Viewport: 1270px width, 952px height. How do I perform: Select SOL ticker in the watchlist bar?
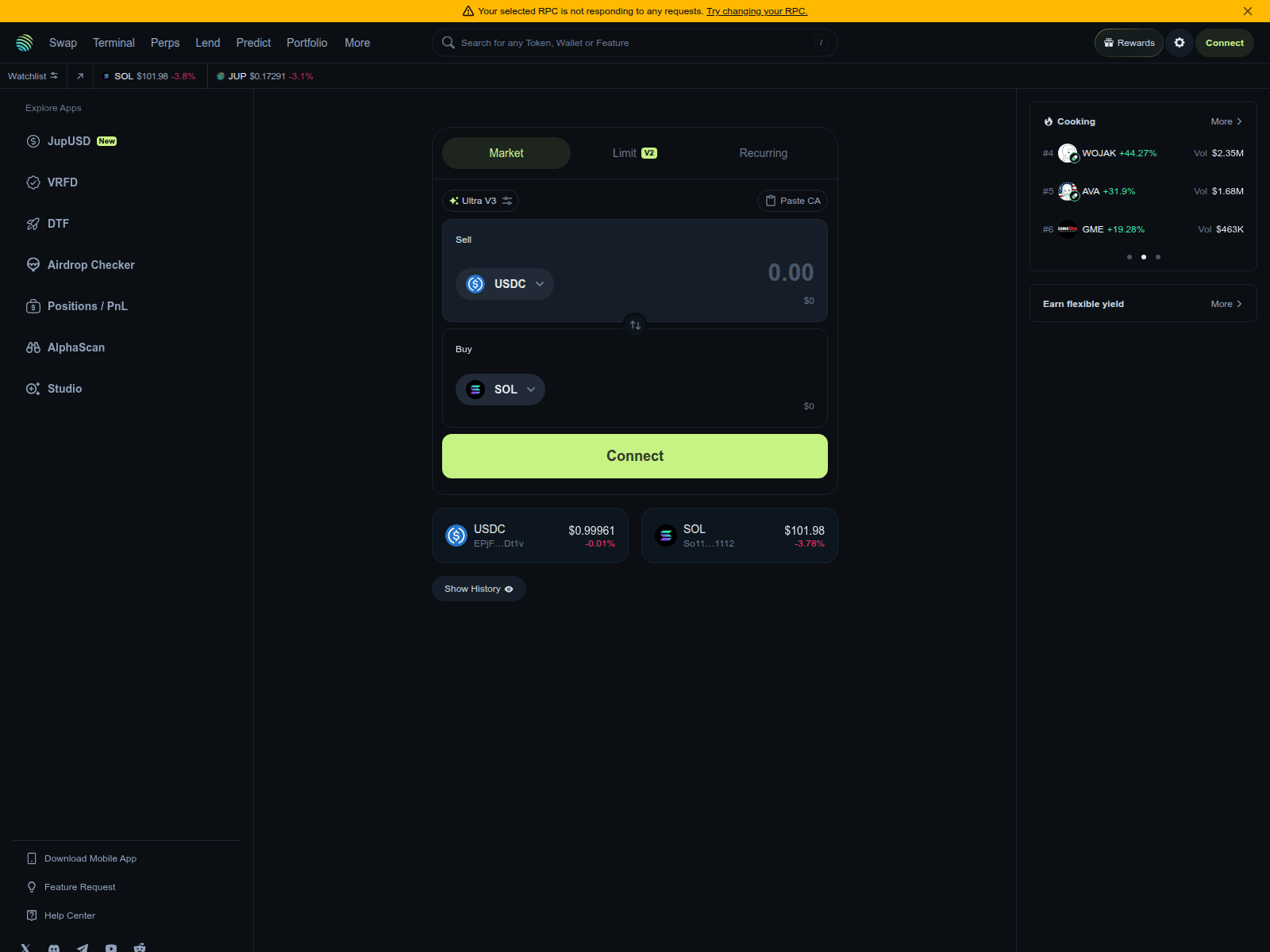click(x=149, y=76)
